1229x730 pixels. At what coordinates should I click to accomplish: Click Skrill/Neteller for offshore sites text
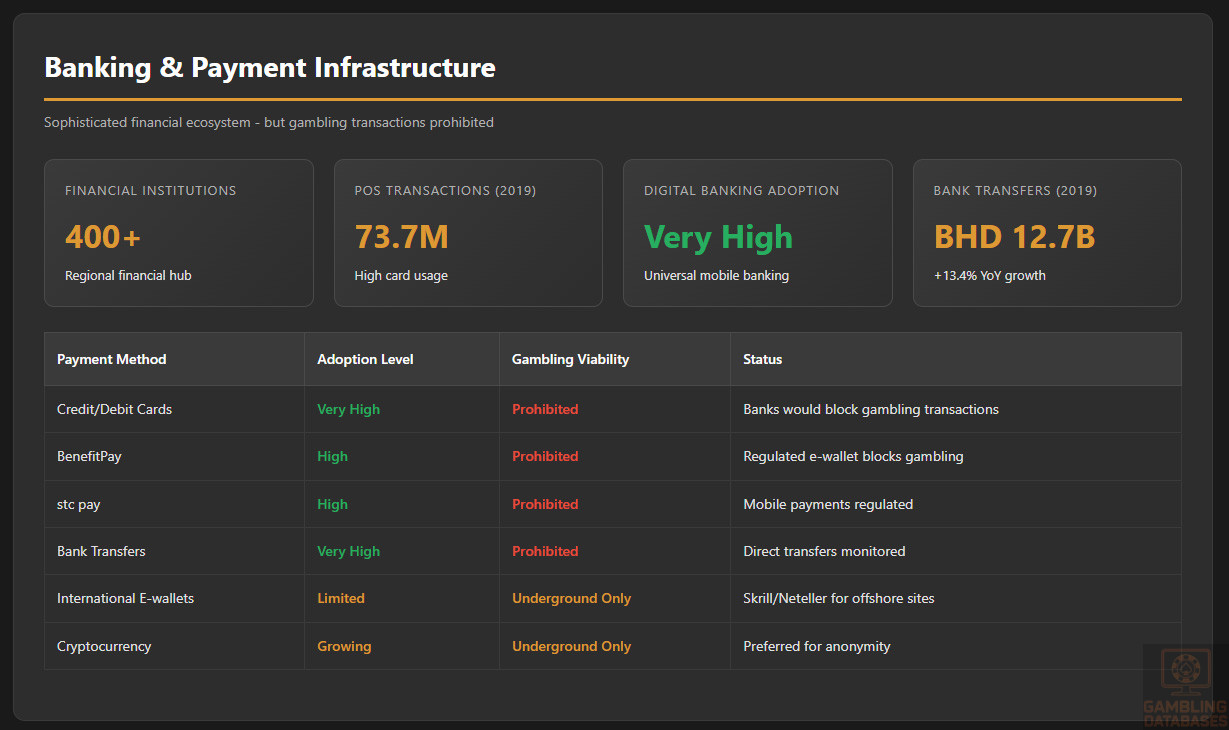coord(838,598)
